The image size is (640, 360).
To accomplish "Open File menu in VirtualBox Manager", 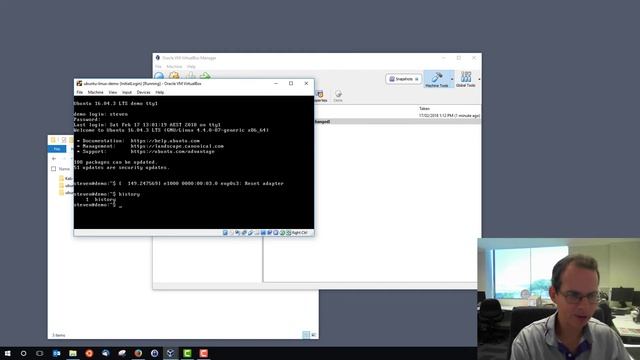I will pyautogui.click(x=158, y=67).
